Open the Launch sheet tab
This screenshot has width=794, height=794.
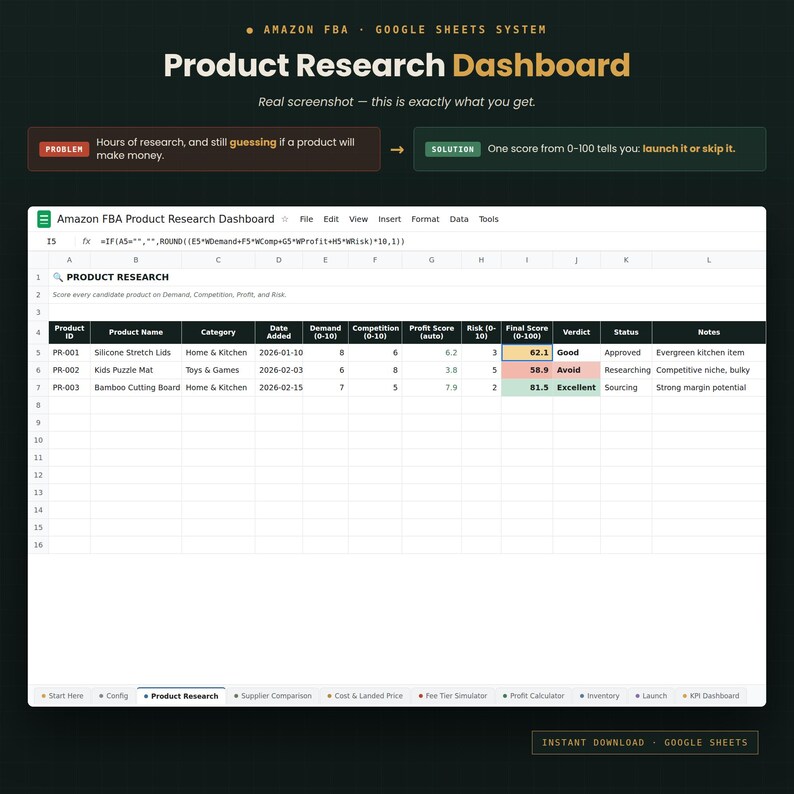point(652,696)
